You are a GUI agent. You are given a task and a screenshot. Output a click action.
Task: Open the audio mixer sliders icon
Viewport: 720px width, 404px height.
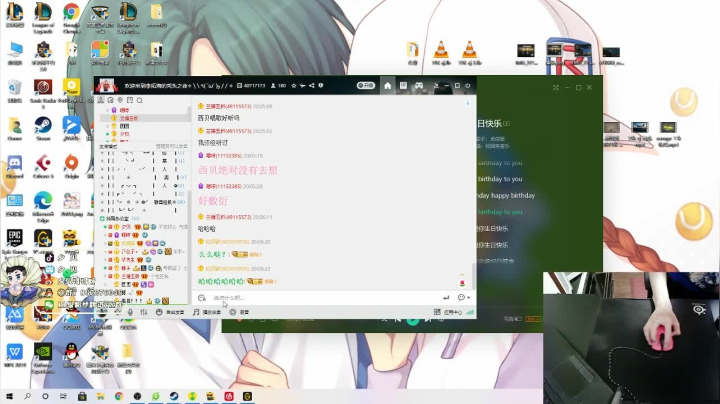point(144,312)
